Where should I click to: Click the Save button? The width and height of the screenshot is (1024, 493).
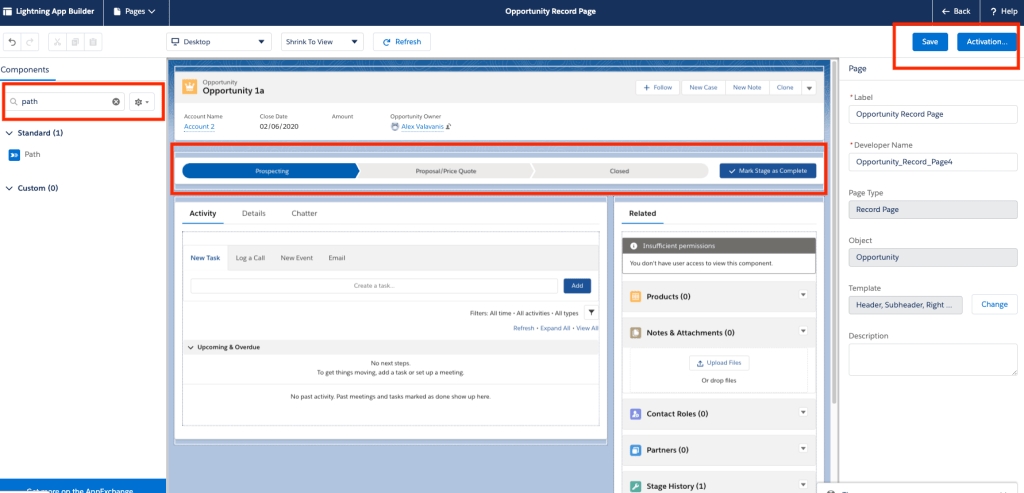click(929, 42)
